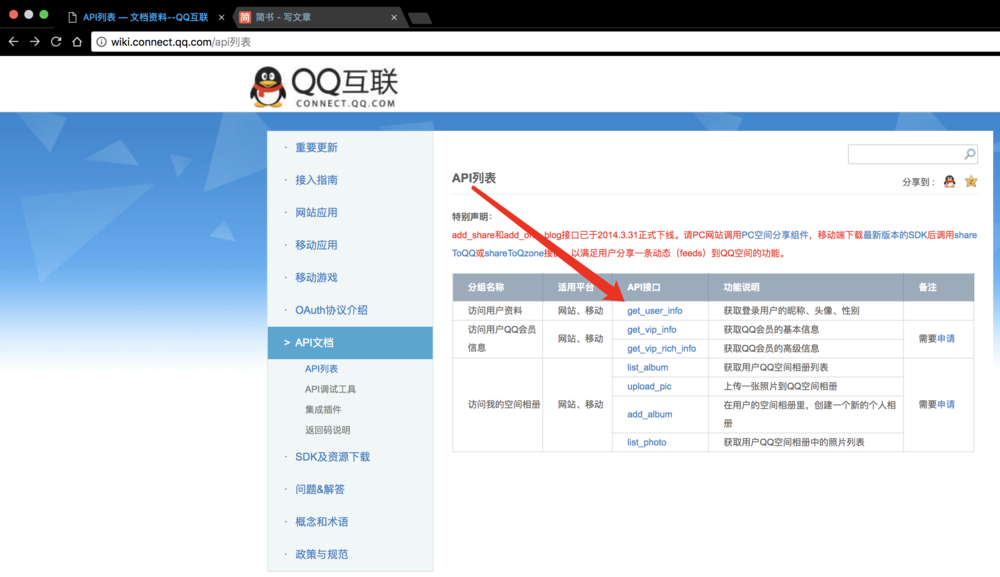This screenshot has width=1000, height=577.
Task: Click the macOS green maximize button
Action: click(x=44, y=14)
